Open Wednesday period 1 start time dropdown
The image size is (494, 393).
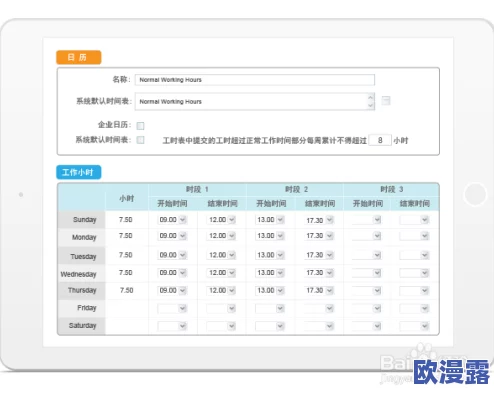[x=172, y=273]
